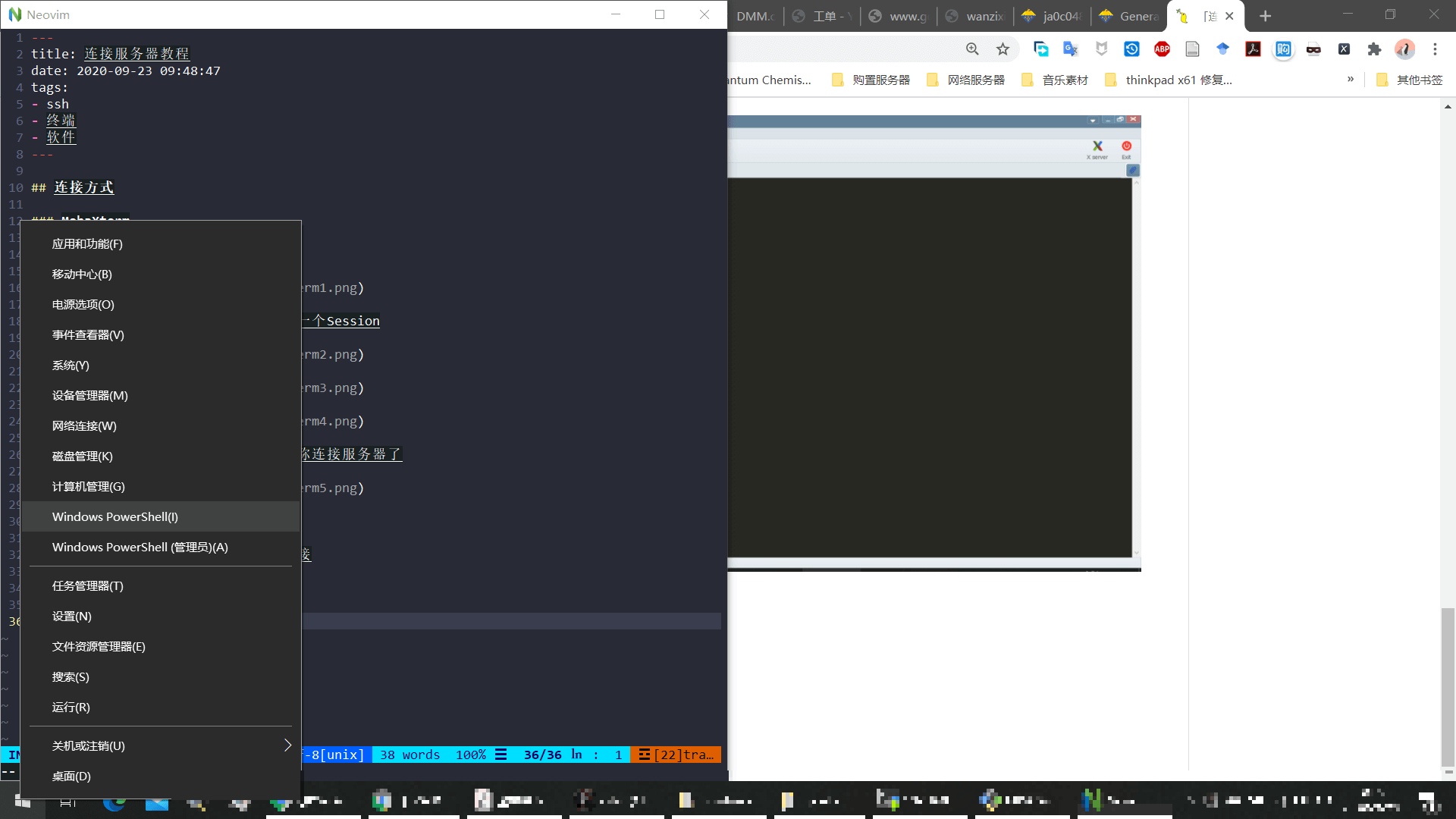Image resolution: width=1456 pixels, height=819 pixels.
Task: Switch to the ja0c04 browser tab
Action: coord(1052,16)
